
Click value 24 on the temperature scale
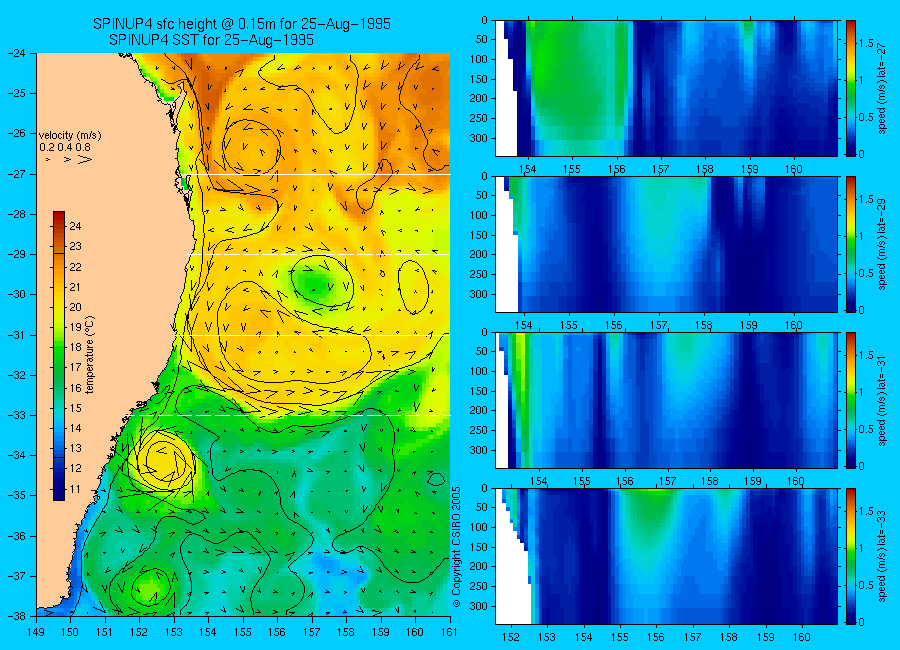click(75, 226)
